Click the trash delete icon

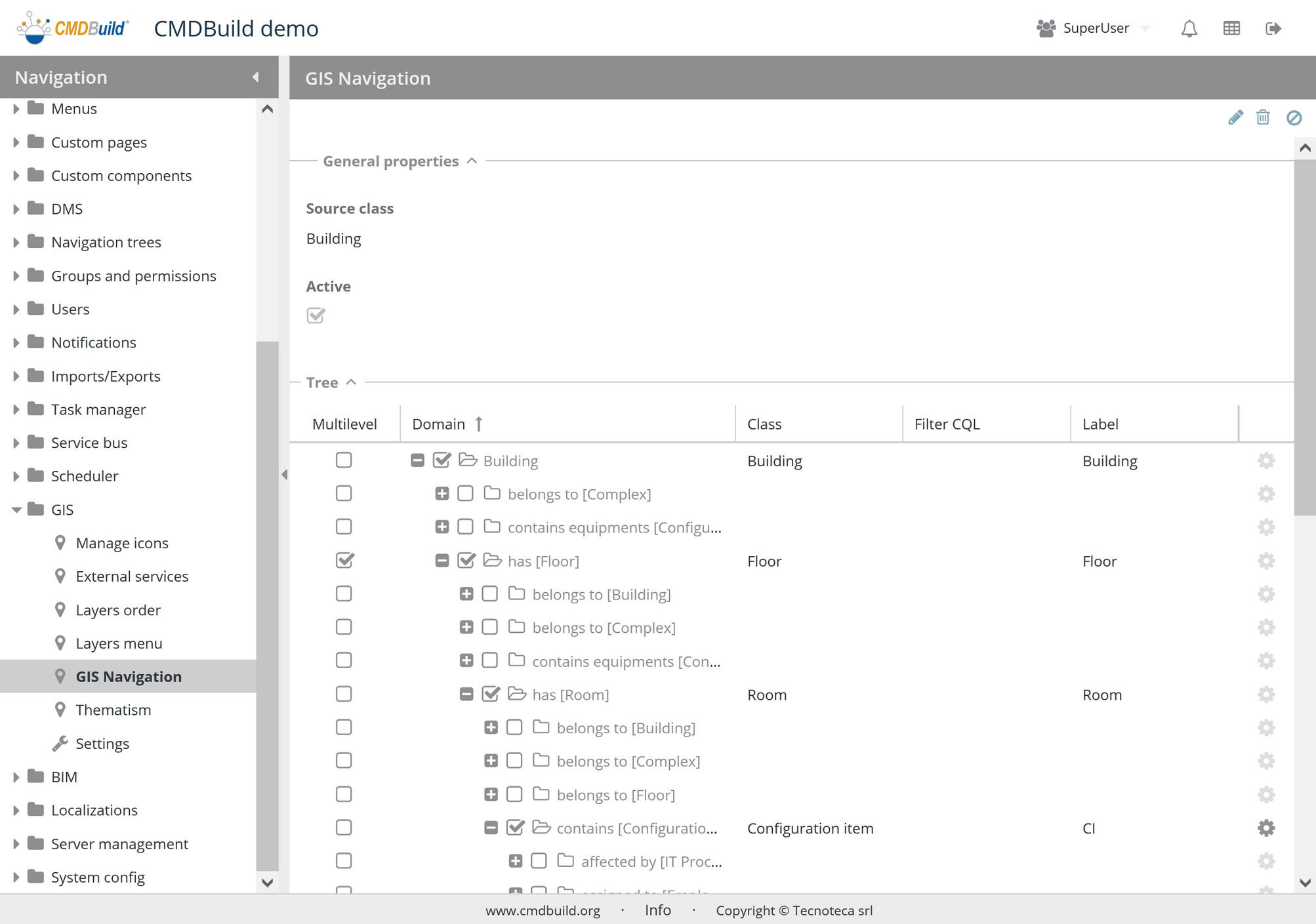(1263, 117)
